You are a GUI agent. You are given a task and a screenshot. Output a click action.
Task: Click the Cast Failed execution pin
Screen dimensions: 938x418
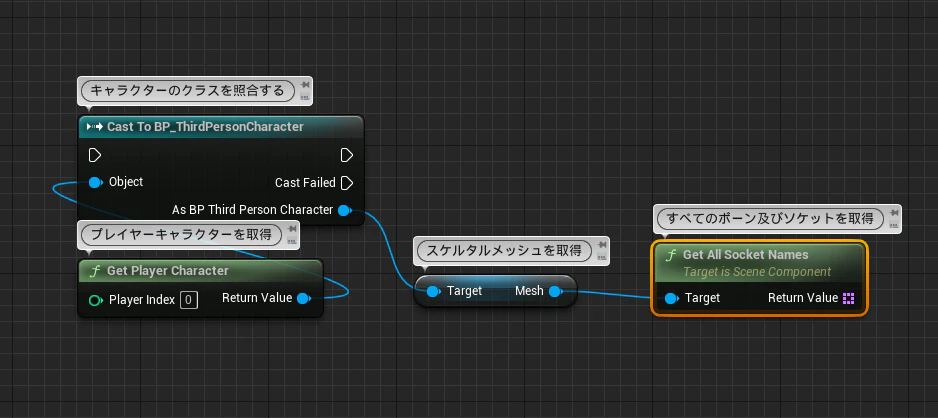coord(346,182)
